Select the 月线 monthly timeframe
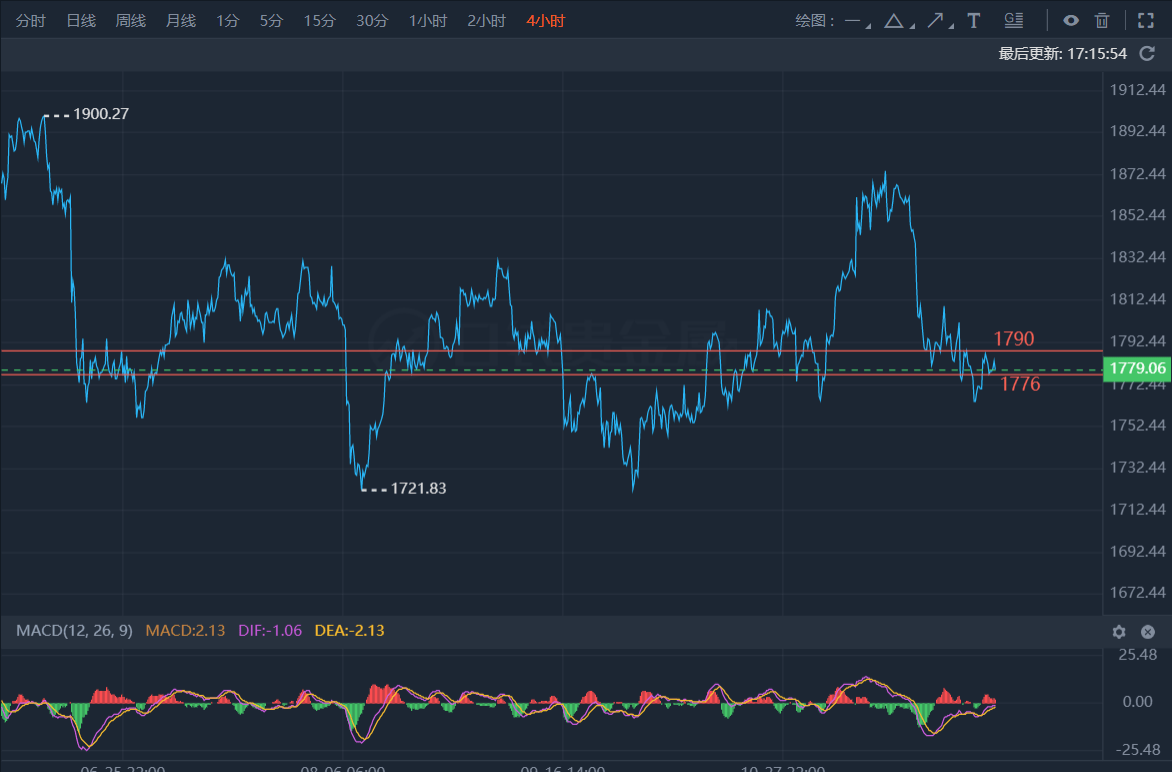This screenshot has width=1172, height=772. (180, 21)
